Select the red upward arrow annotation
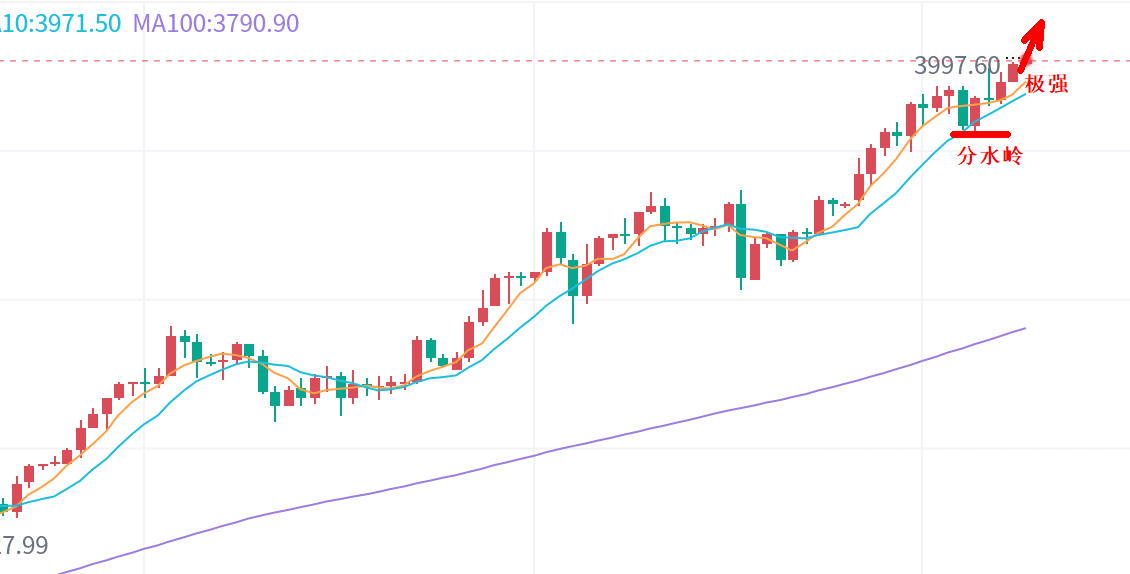The width and height of the screenshot is (1130, 574). (x=1032, y=44)
